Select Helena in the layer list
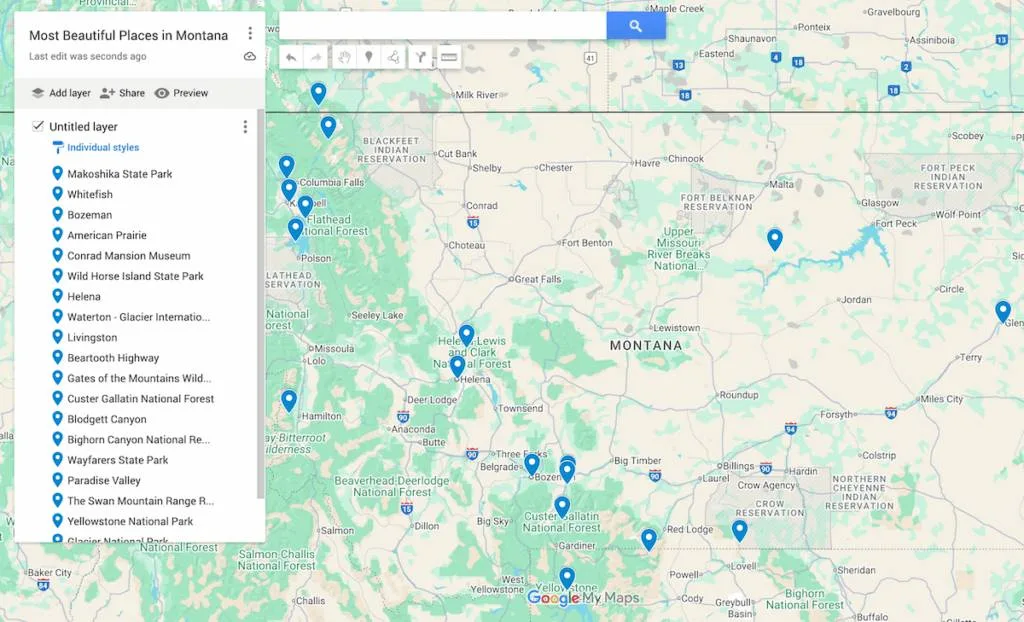The width and height of the screenshot is (1024, 622). (x=84, y=297)
